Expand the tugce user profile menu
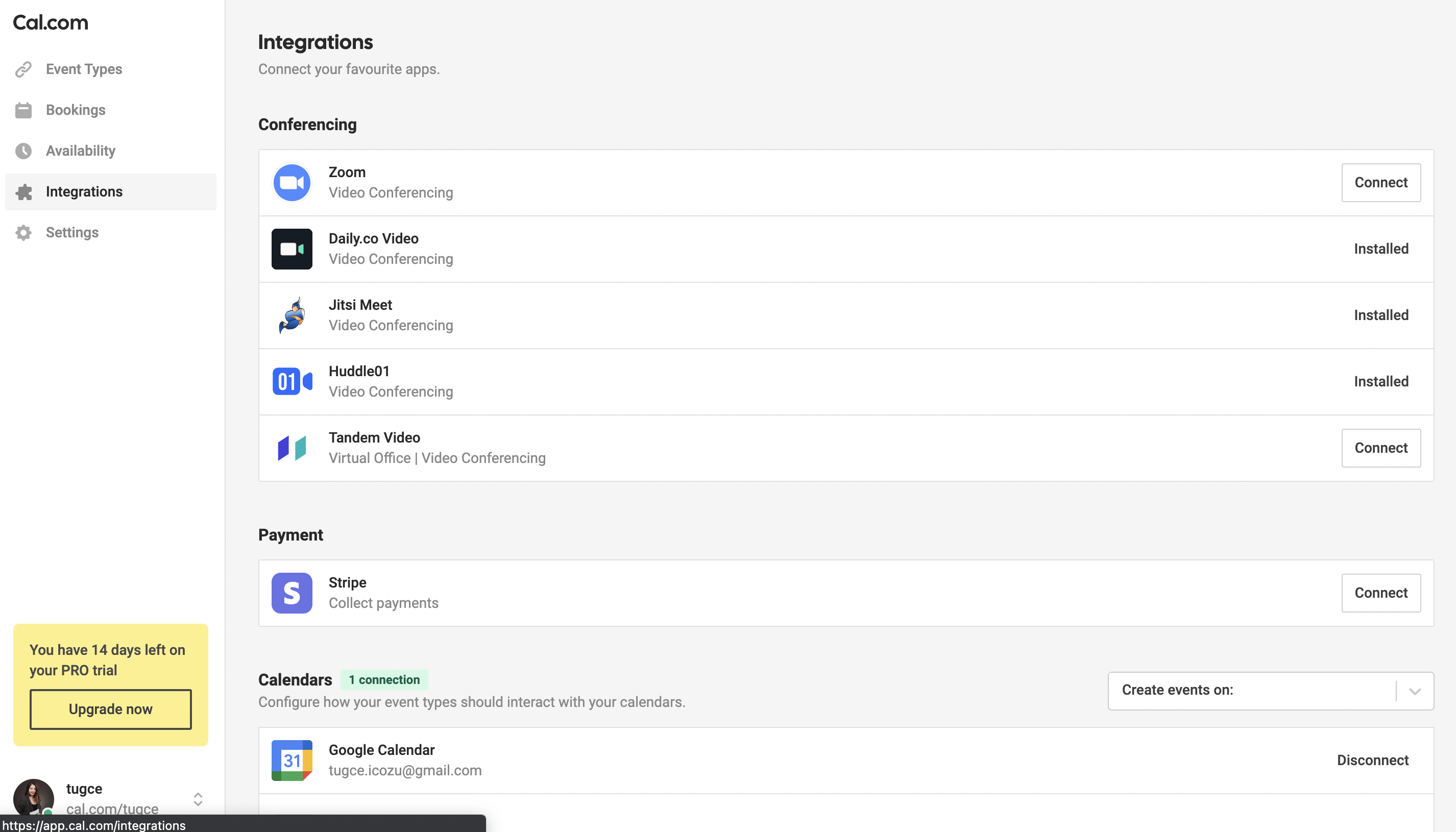The image size is (1456, 832). [x=198, y=799]
